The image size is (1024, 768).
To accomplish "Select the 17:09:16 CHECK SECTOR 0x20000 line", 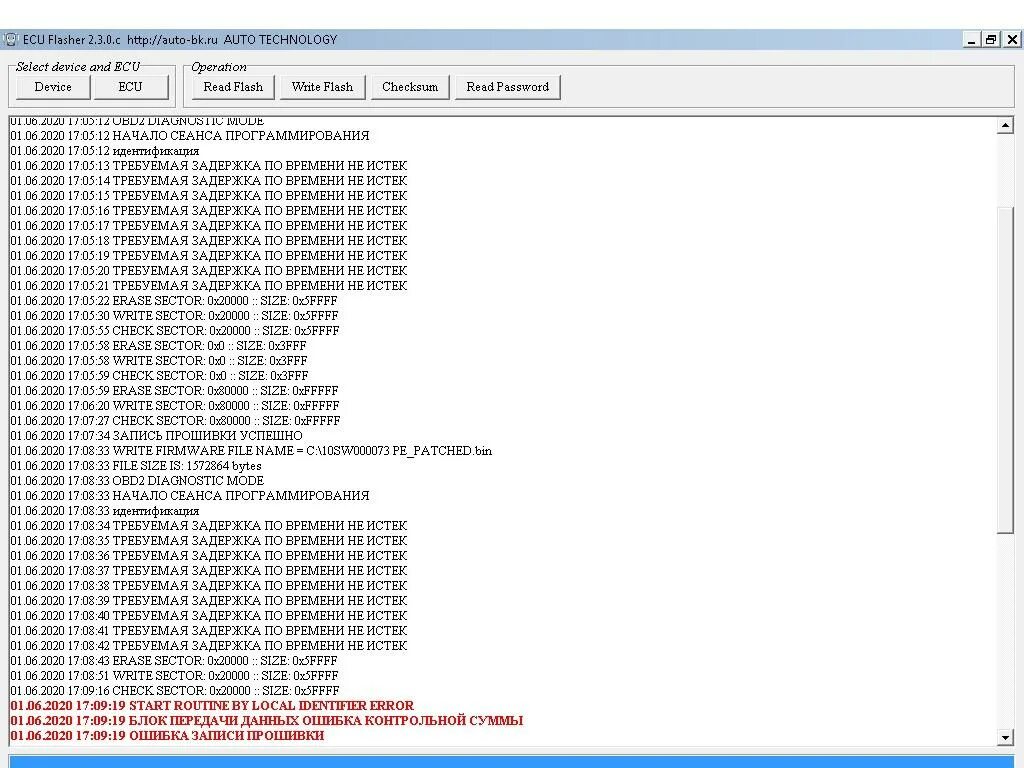I will pyautogui.click(x=175, y=691).
